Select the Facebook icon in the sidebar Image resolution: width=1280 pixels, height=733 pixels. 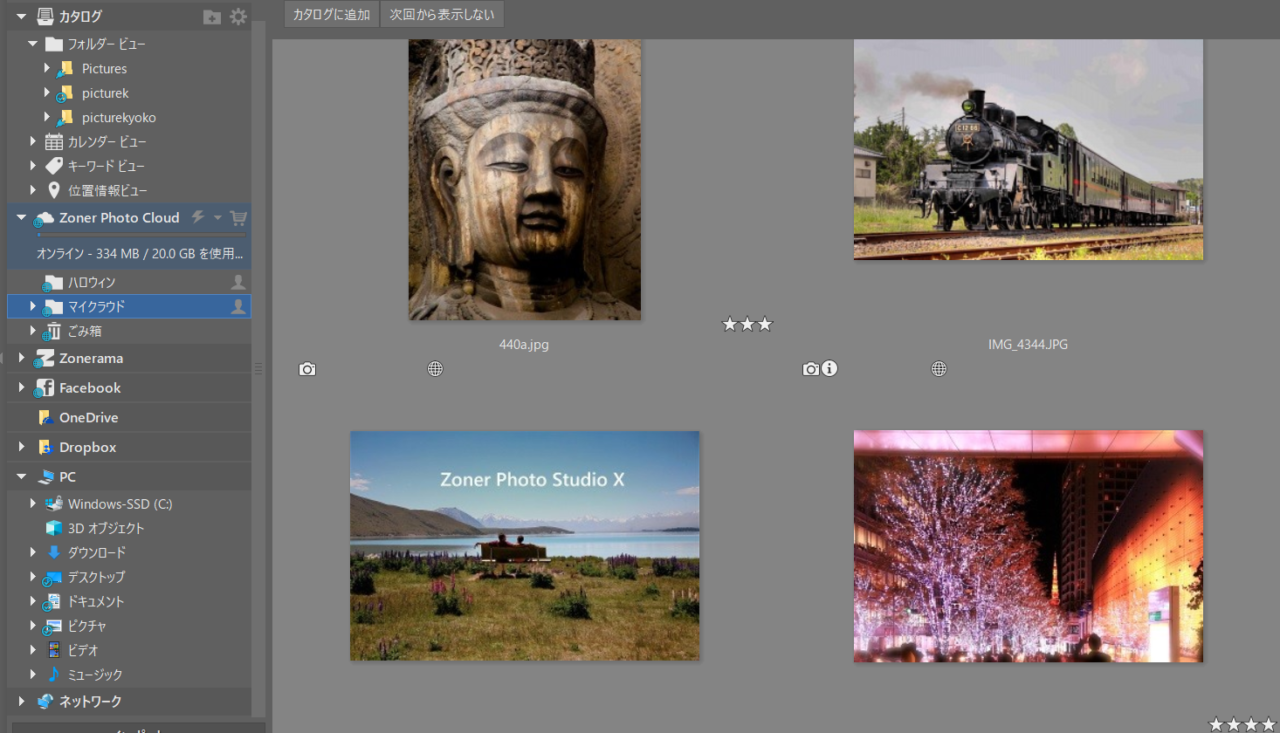[44, 388]
